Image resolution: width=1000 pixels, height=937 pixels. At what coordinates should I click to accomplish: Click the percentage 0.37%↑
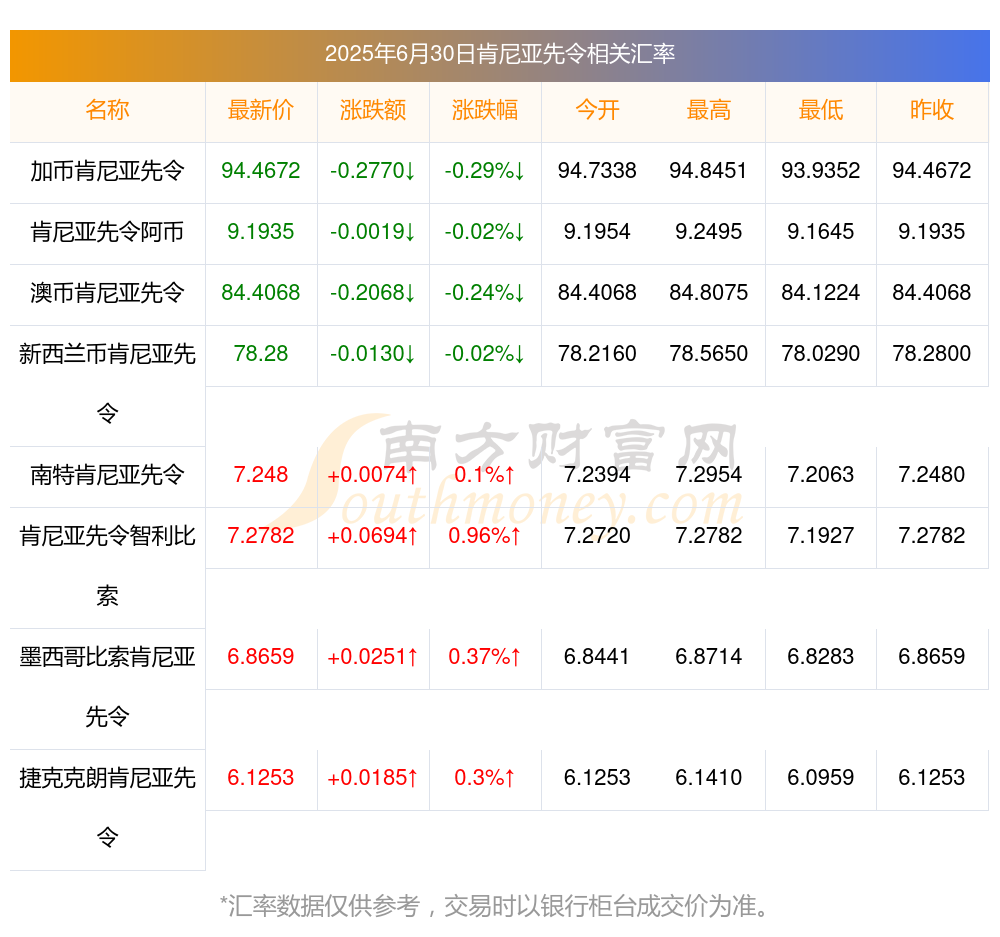tap(485, 656)
